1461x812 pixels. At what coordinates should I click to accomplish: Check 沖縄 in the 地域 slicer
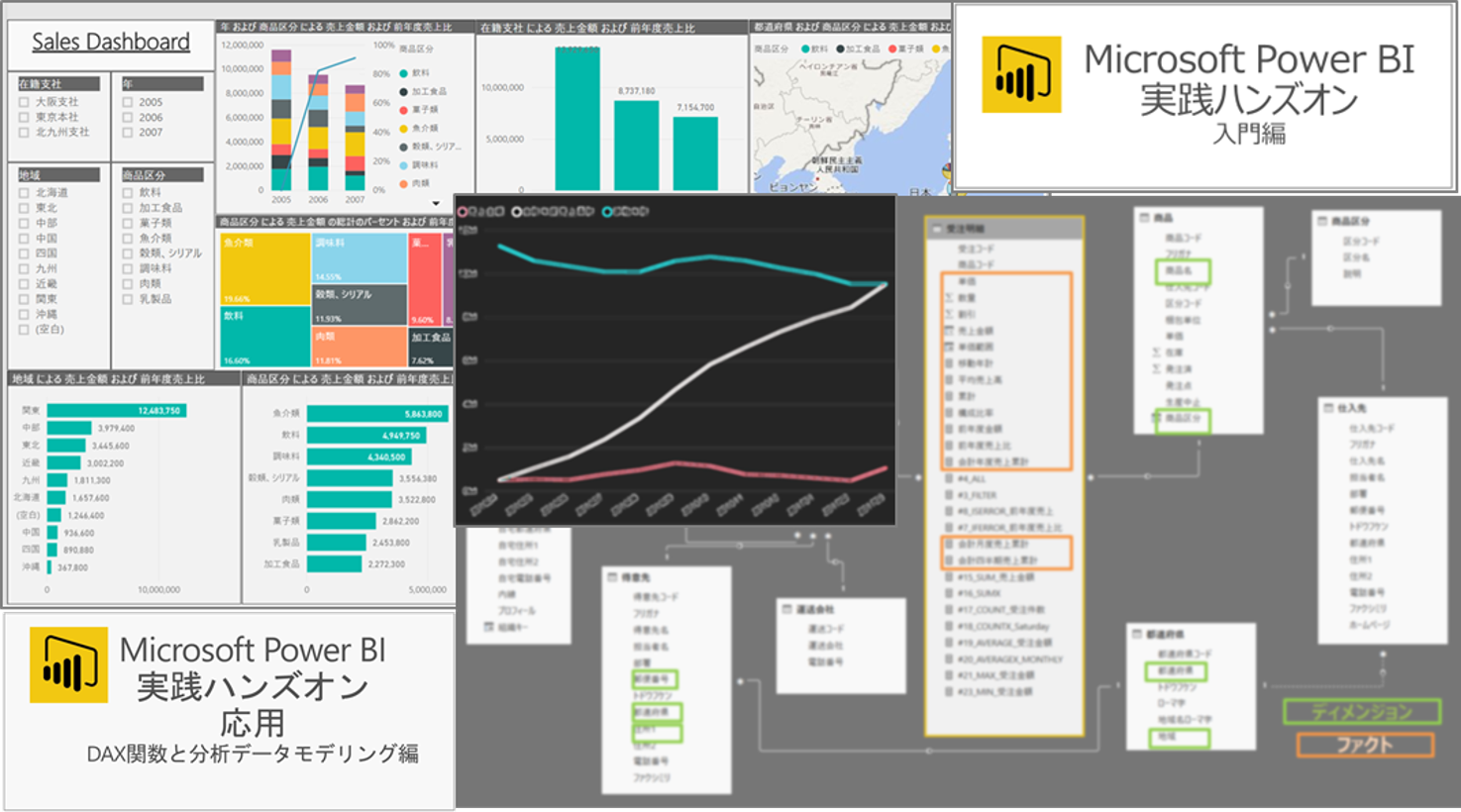click(x=24, y=314)
